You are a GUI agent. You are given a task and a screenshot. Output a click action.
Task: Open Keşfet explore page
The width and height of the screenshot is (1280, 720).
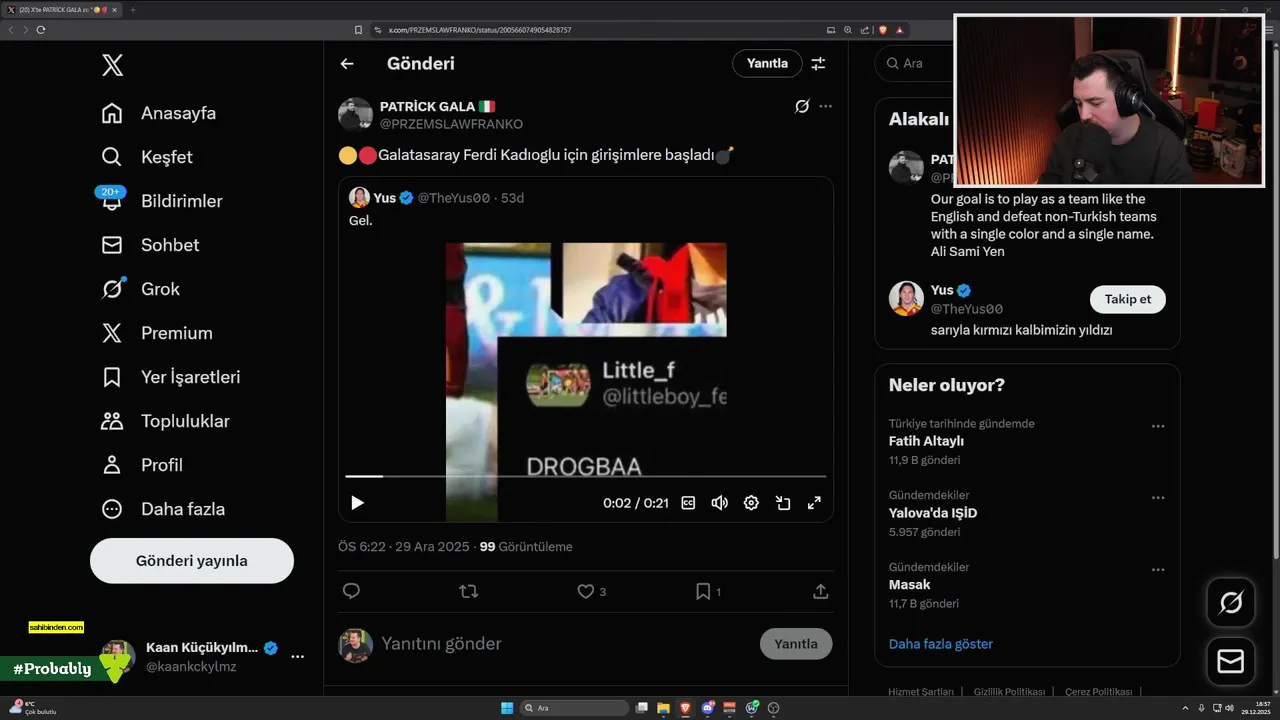[x=147, y=157]
